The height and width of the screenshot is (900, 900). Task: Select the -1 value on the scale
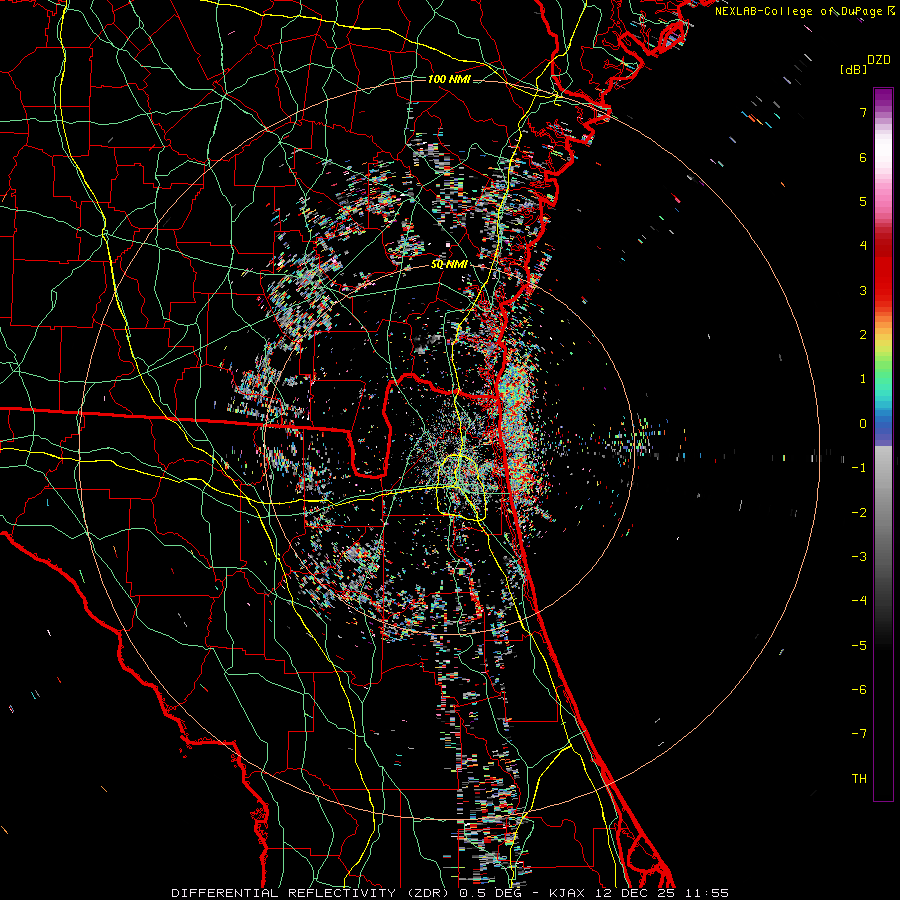click(859, 468)
